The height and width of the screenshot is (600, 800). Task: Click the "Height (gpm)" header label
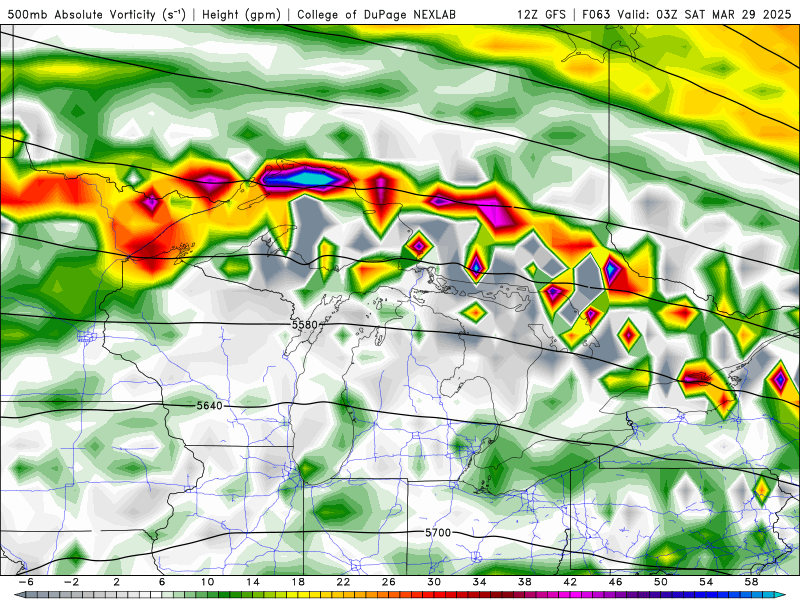241,15
